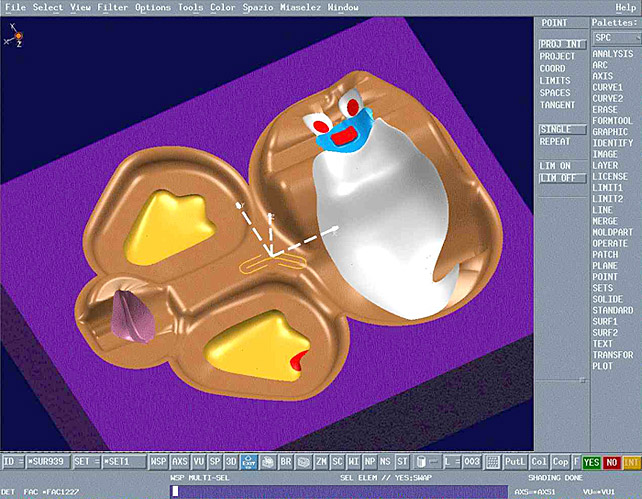Click the ST toolbar button

(x=402, y=462)
